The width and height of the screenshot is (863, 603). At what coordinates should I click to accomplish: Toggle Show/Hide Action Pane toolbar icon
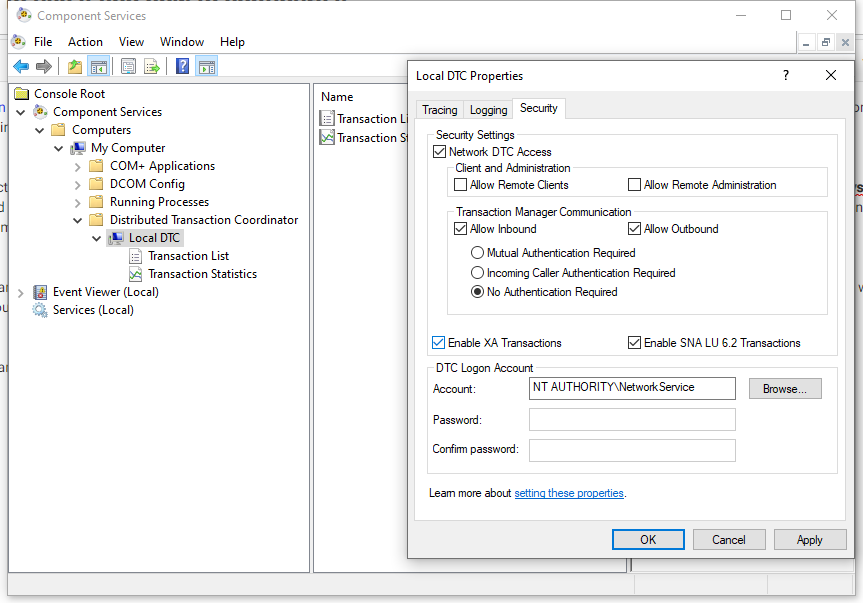pyautogui.click(x=207, y=67)
